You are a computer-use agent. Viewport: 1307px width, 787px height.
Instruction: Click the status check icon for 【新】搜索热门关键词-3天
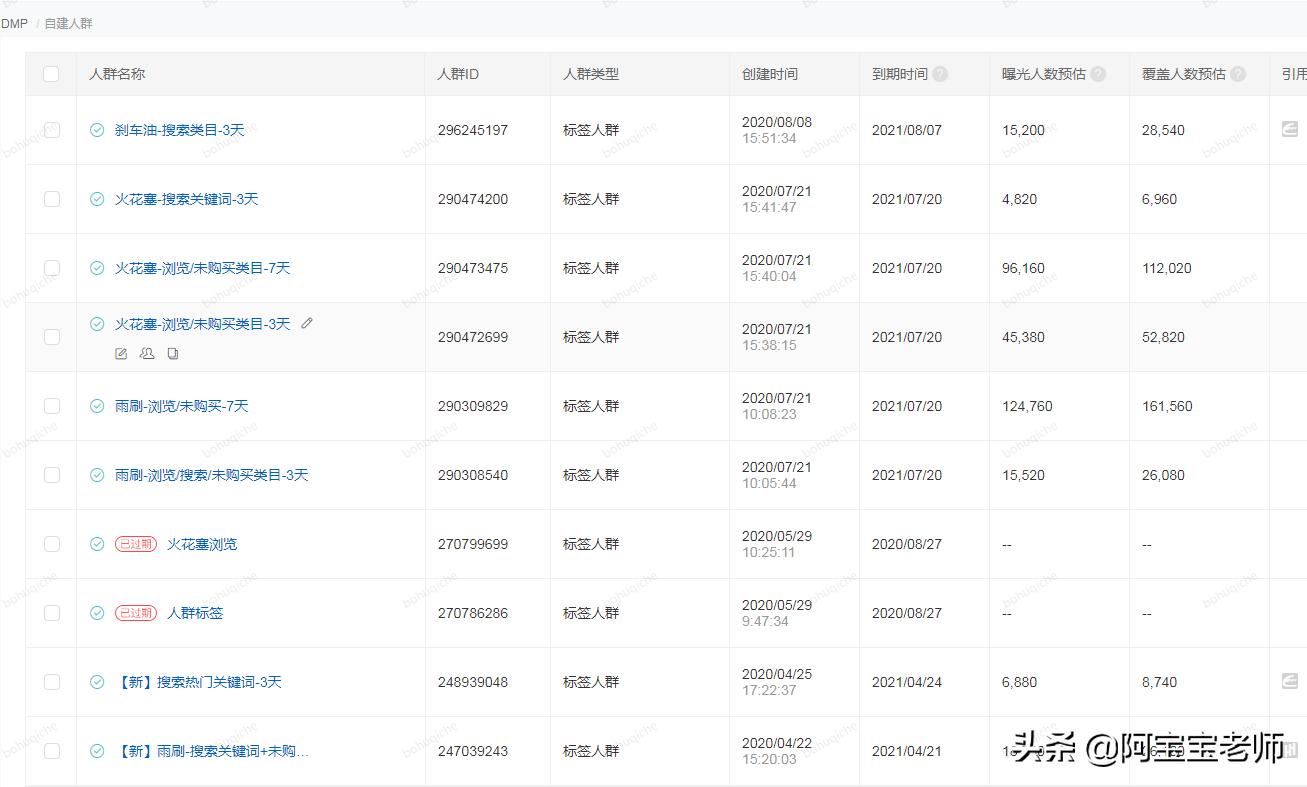coord(97,682)
